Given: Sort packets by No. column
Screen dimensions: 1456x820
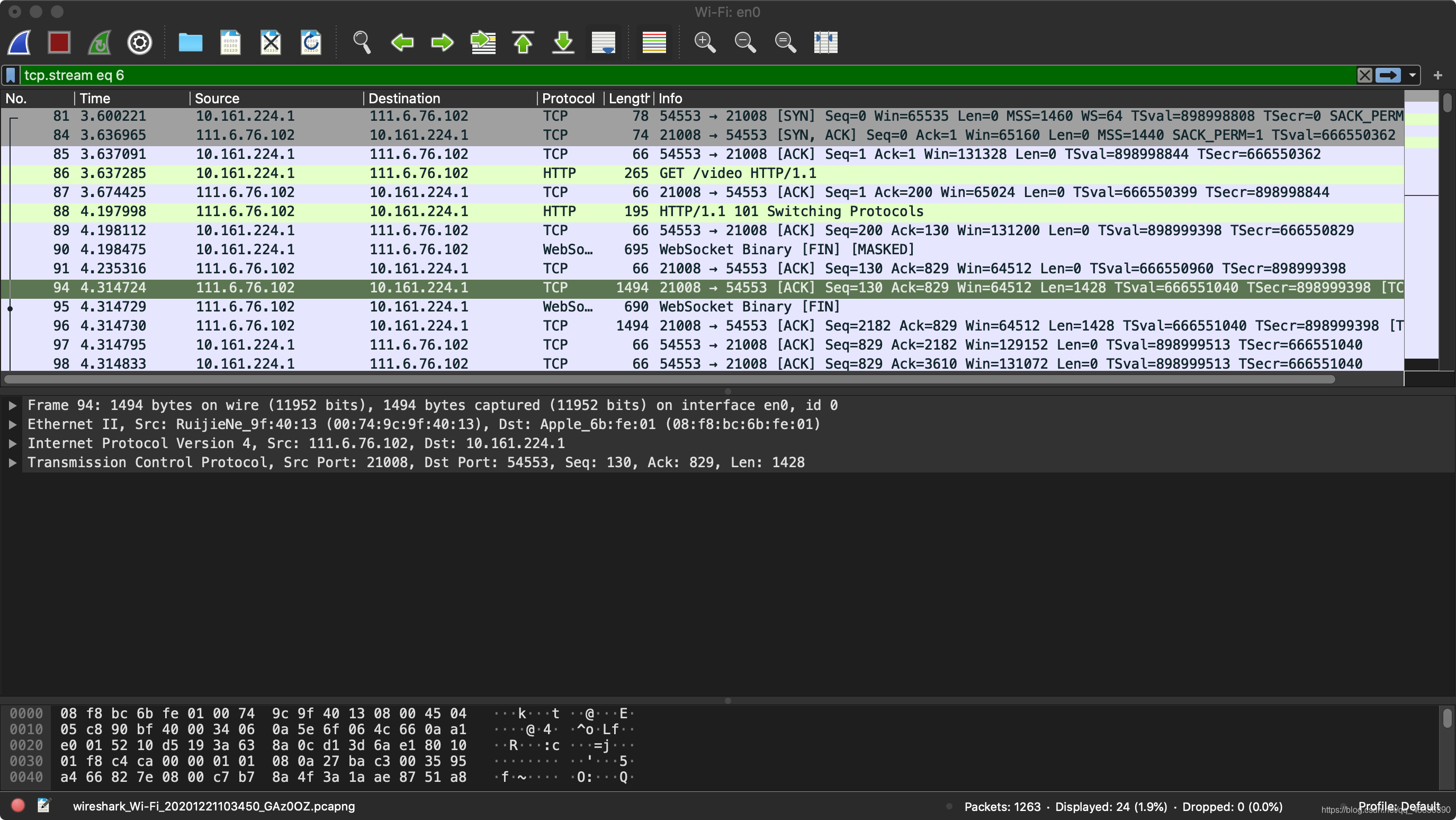Looking at the screenshot, I should (37, 99).
